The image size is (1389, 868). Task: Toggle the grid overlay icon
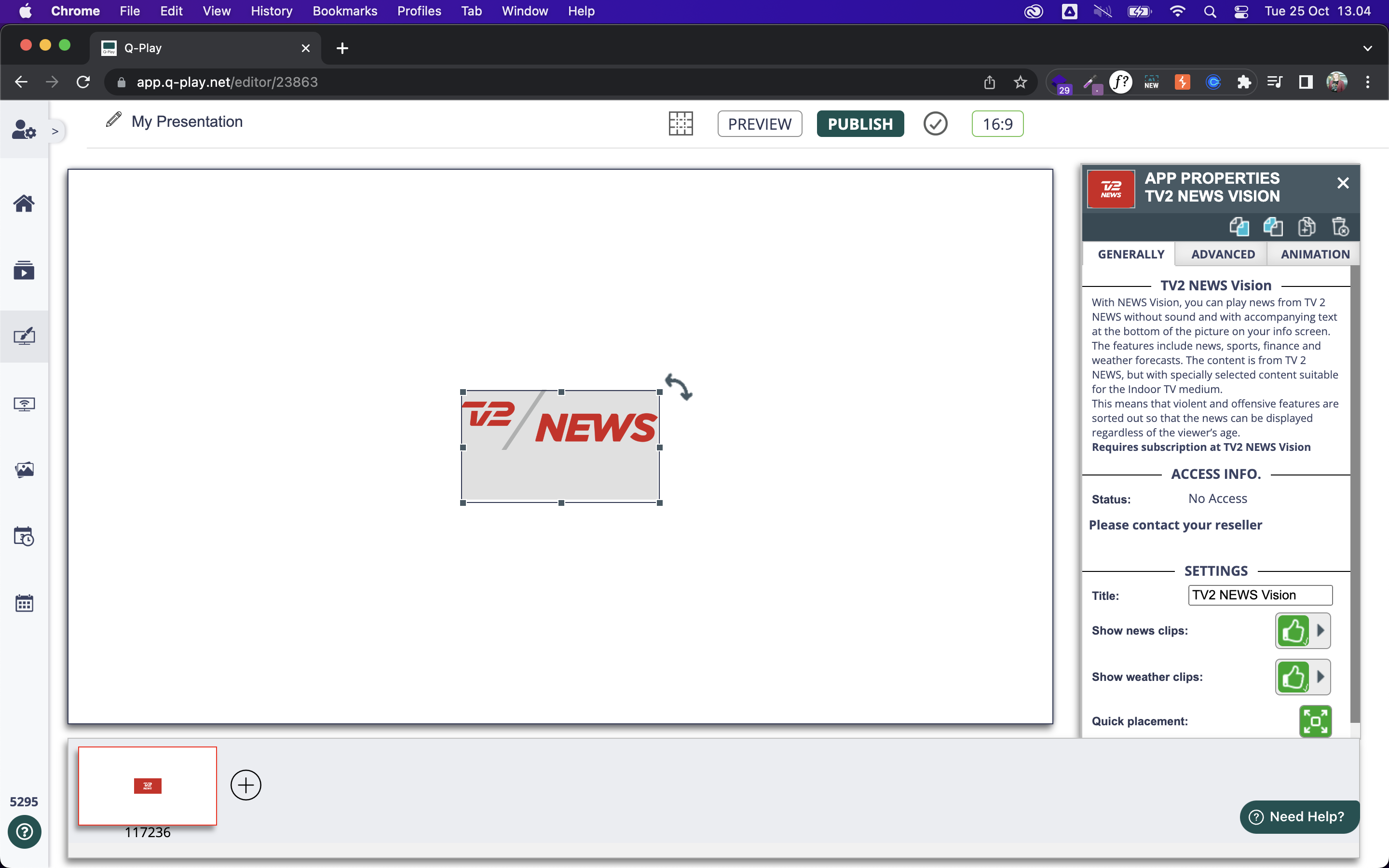(681, 123)
